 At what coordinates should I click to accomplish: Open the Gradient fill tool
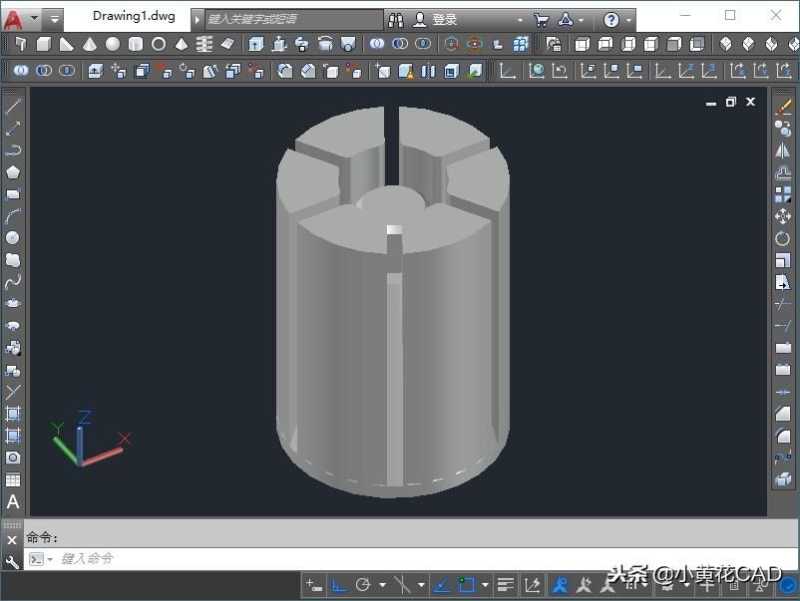pos(13,437)
